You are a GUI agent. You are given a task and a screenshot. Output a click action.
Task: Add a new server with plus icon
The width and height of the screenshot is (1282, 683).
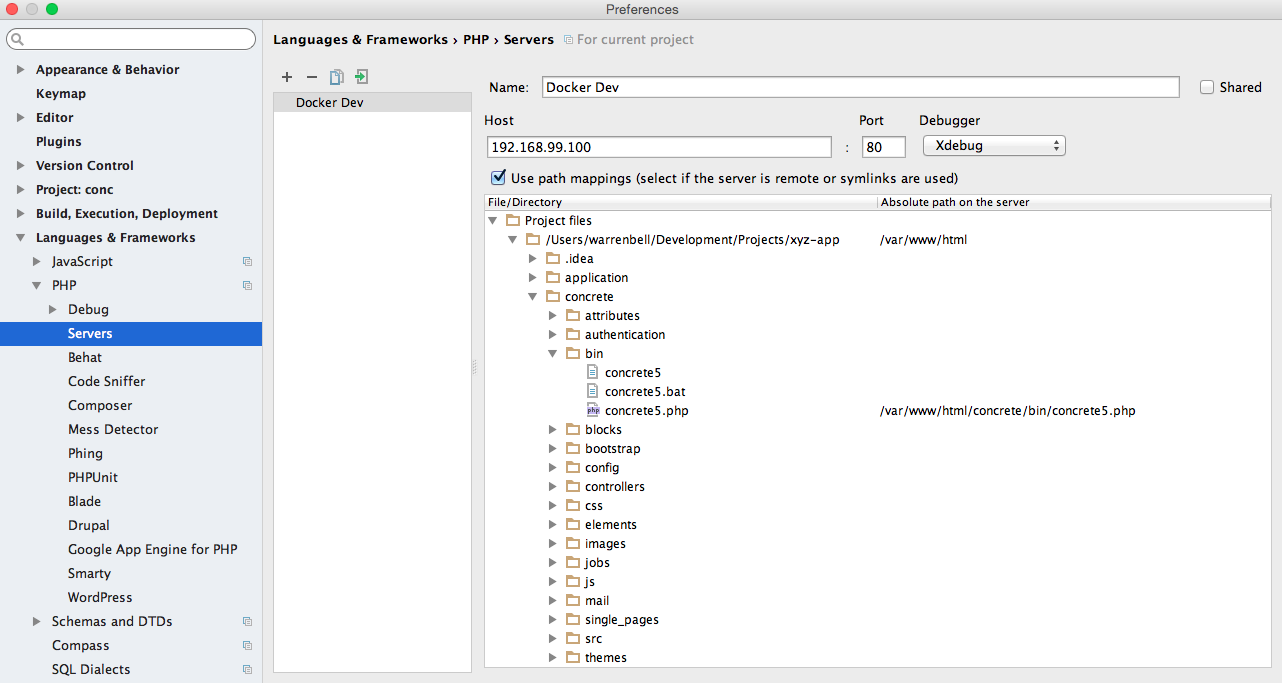287,77
